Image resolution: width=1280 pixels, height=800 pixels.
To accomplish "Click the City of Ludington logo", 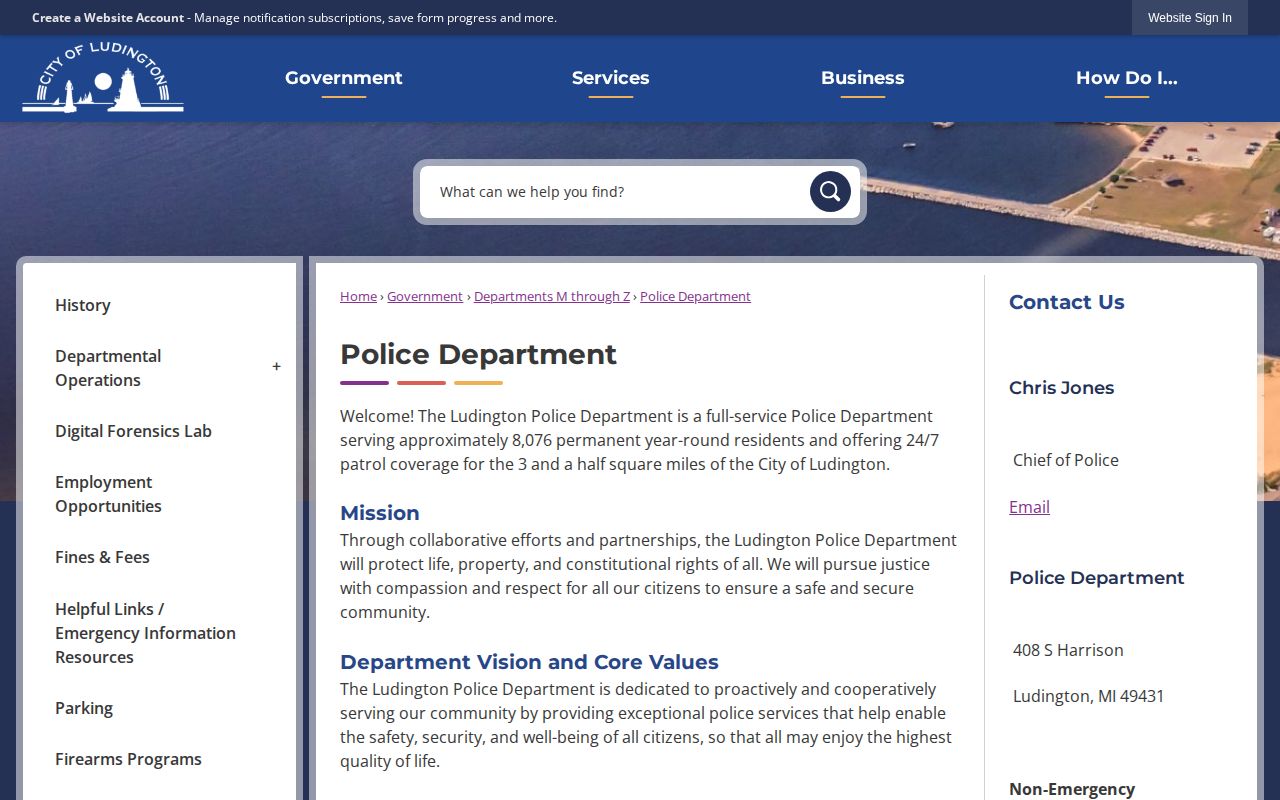I will coord(103,77).
